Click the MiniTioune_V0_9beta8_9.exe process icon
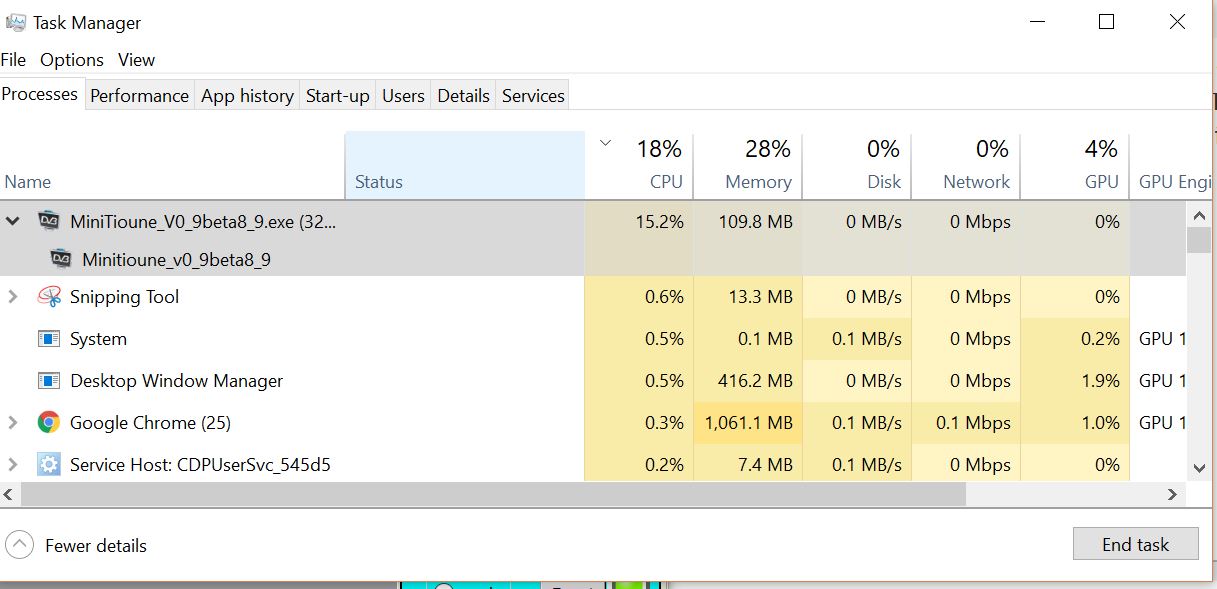Image resolution: width=1217 pixels, height=589 pixels. pyautogui.click(x=49, y=221)
